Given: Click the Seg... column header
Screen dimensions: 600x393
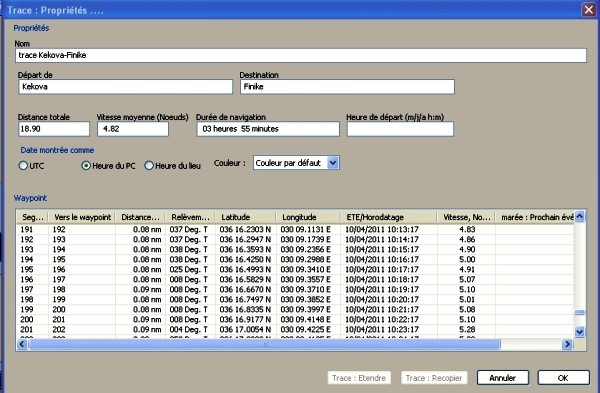Looking at the screenshot, I should point(33,217).
